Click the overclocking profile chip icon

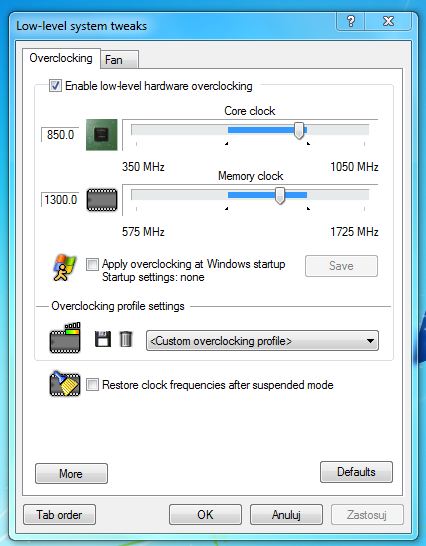[65, 338]
